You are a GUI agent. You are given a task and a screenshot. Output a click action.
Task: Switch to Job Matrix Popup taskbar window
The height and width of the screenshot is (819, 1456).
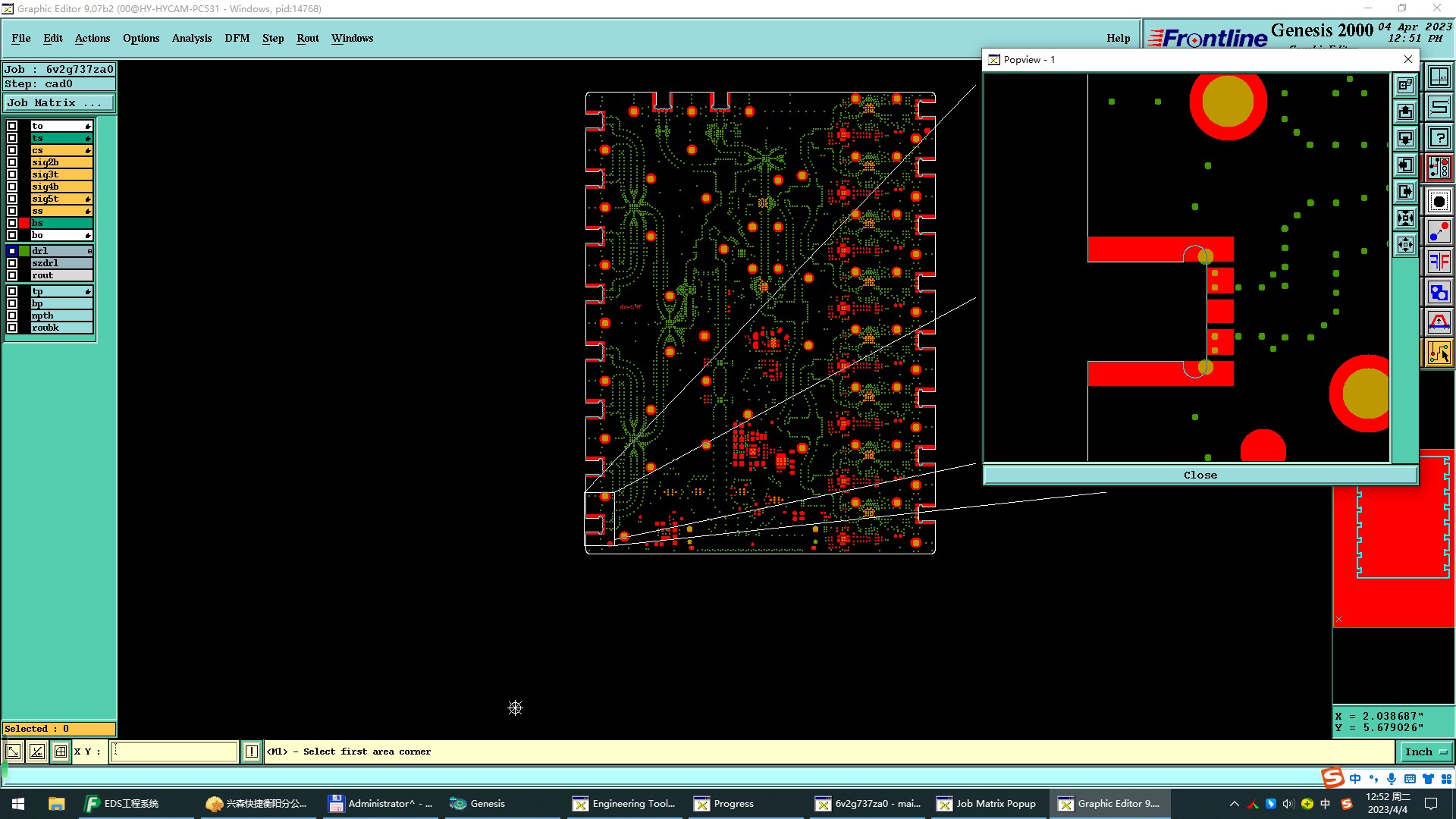(x=986, y=804)
